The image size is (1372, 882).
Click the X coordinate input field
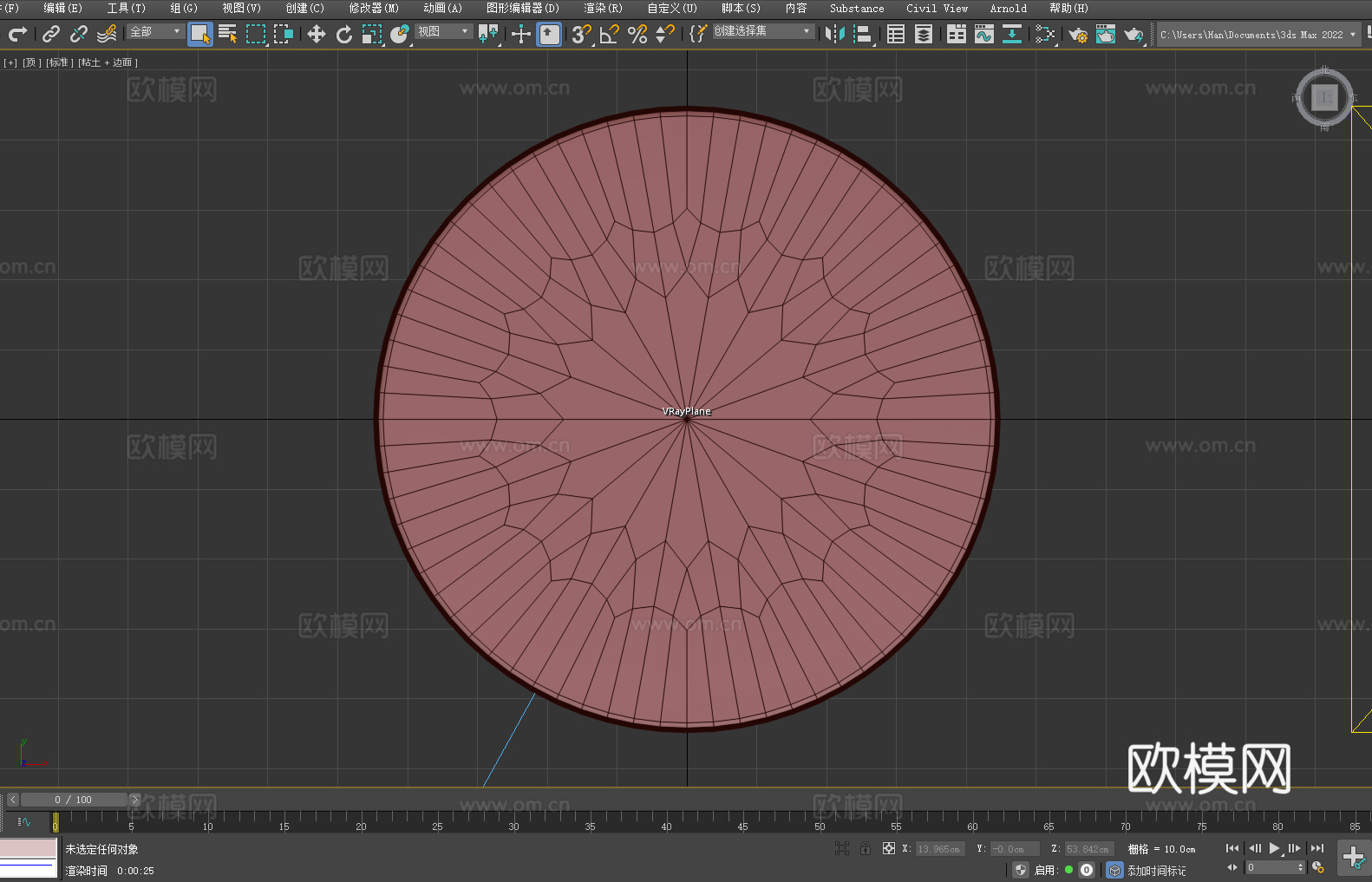pos(940,849)
